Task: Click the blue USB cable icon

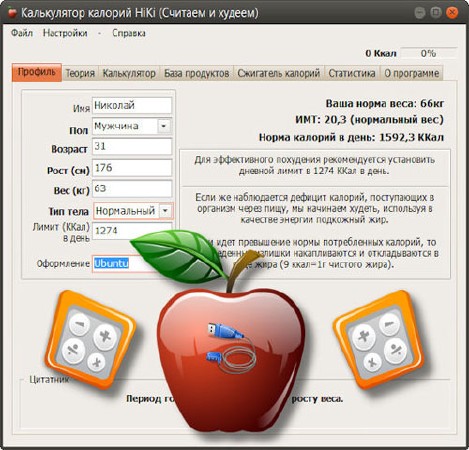Action: (x=231, y=348)
